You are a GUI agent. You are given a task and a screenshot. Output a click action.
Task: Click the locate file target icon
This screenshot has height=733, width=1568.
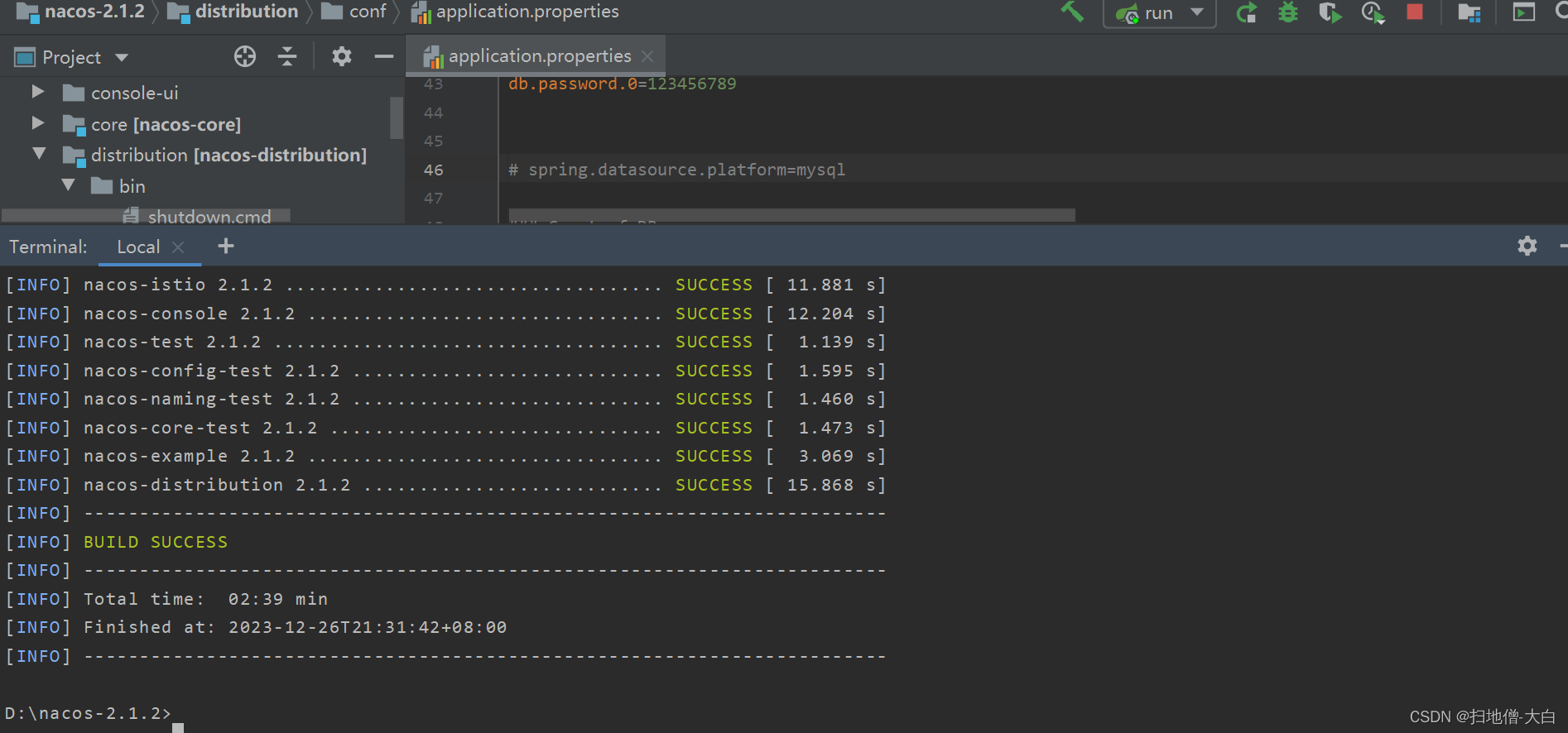[x=245, y=56]
